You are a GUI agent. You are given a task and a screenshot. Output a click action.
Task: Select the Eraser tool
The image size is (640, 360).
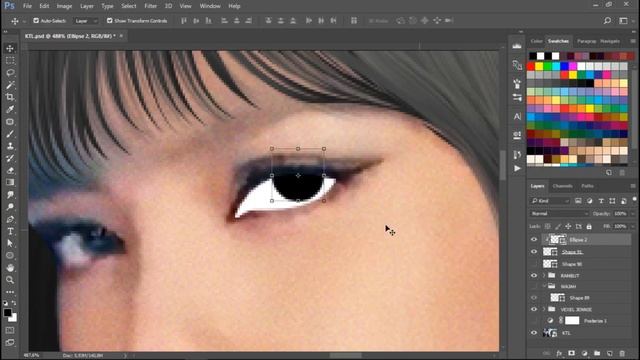(10, 170)
